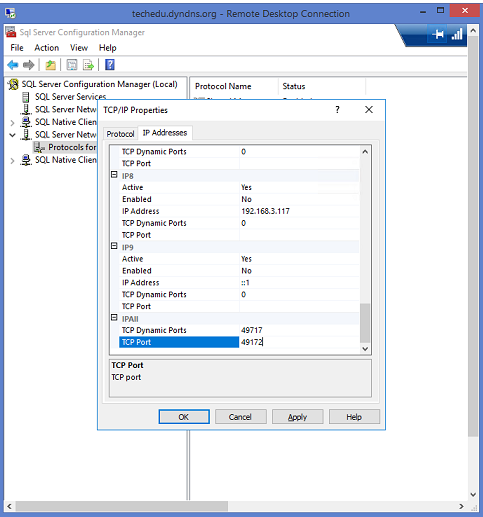Open the File menu
483x517 pixels.
[17, 48]
